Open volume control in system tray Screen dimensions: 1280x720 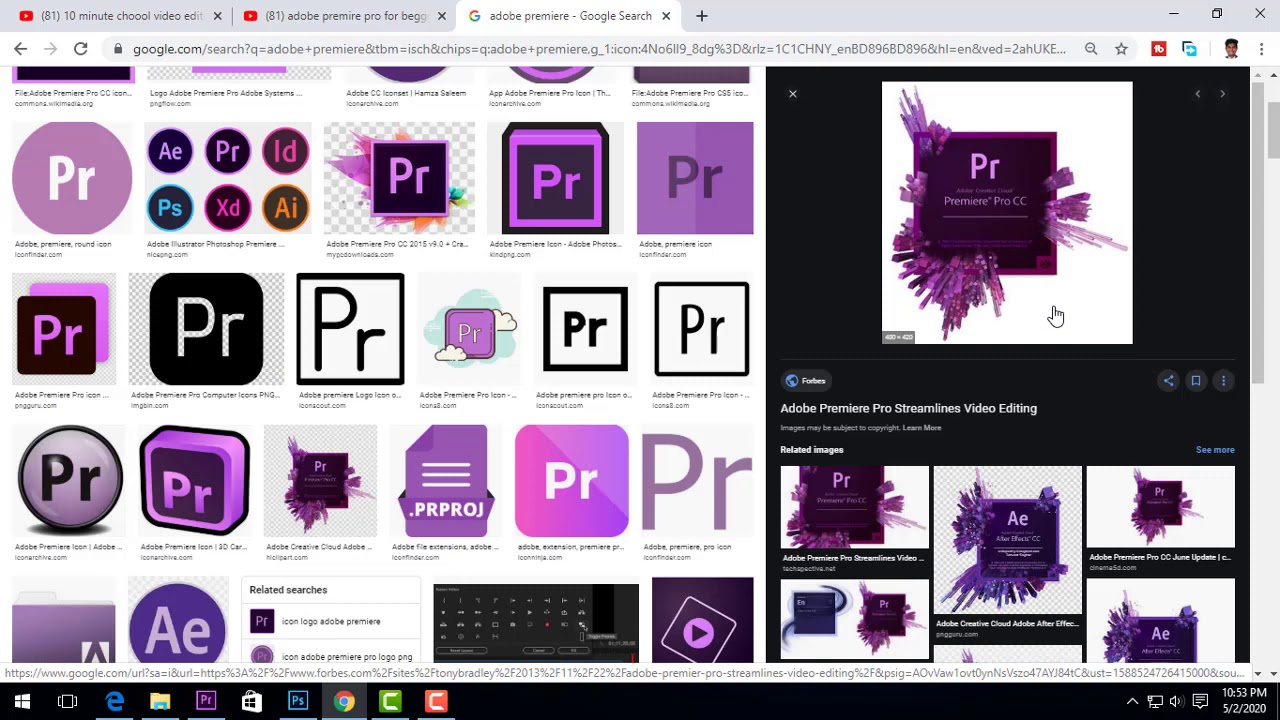(1176, 701)
